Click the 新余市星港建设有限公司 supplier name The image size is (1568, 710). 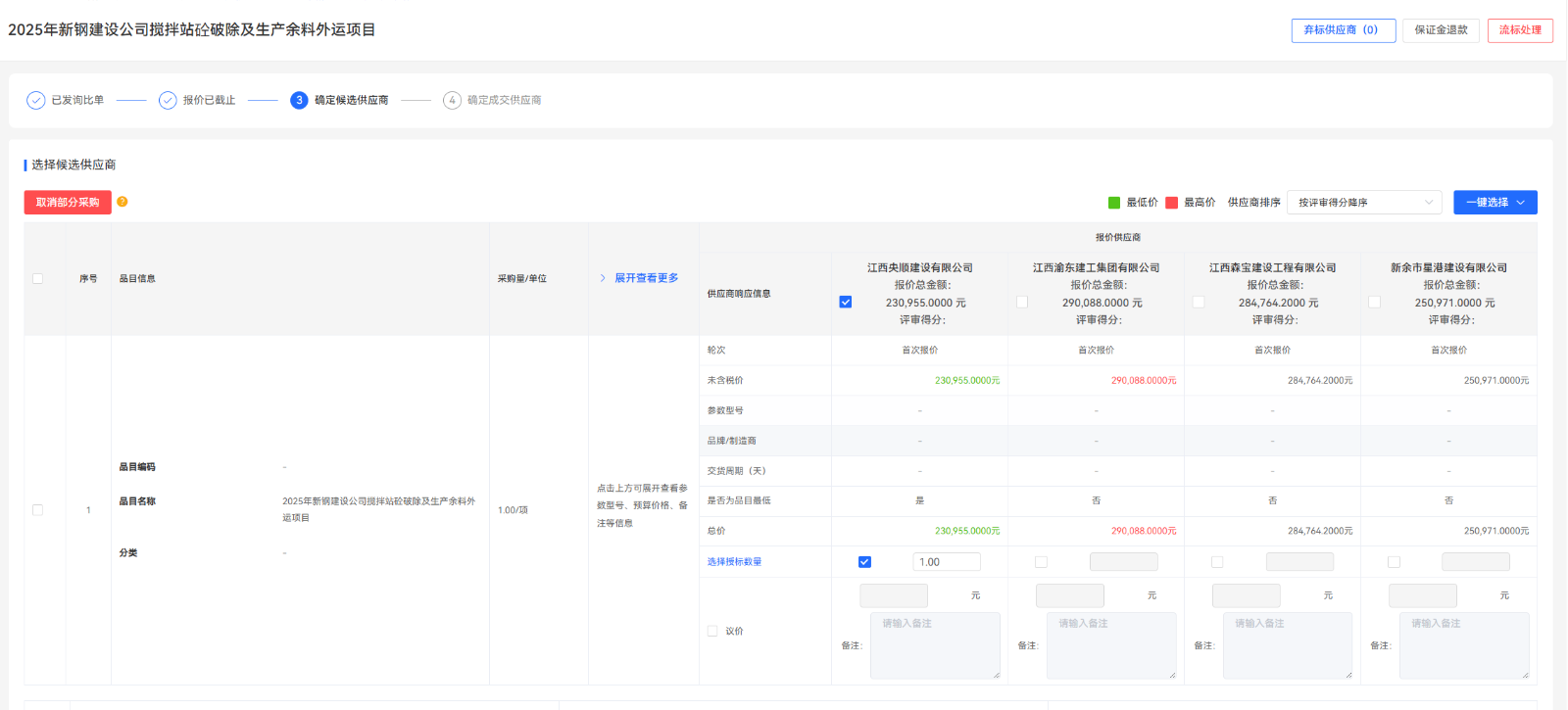coord(1448,267)
